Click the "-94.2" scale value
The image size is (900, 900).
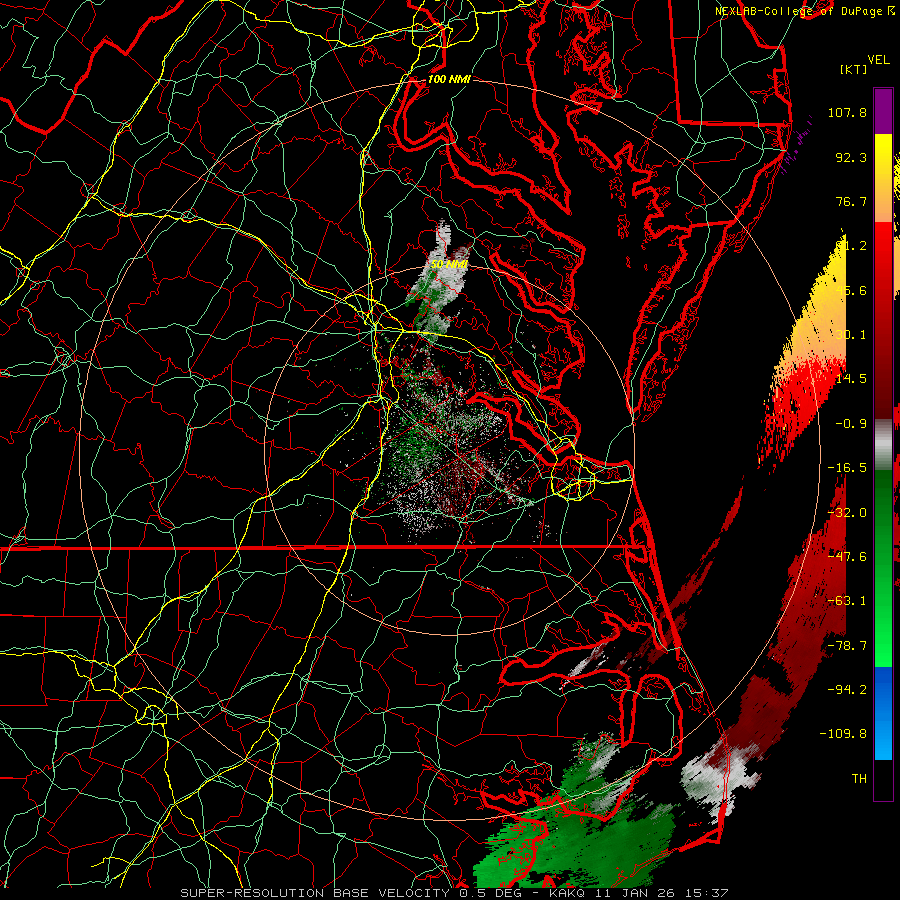(x=847, y=689)
